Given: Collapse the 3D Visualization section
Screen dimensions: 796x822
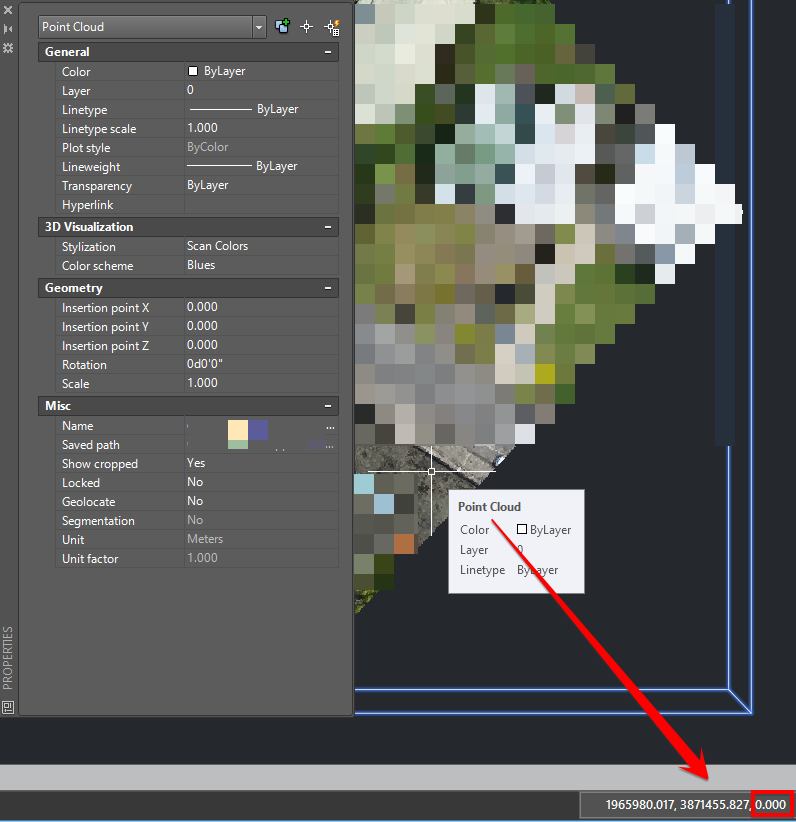Looking at the screenshot, I should pyautogui.click(x=328, y=227).
